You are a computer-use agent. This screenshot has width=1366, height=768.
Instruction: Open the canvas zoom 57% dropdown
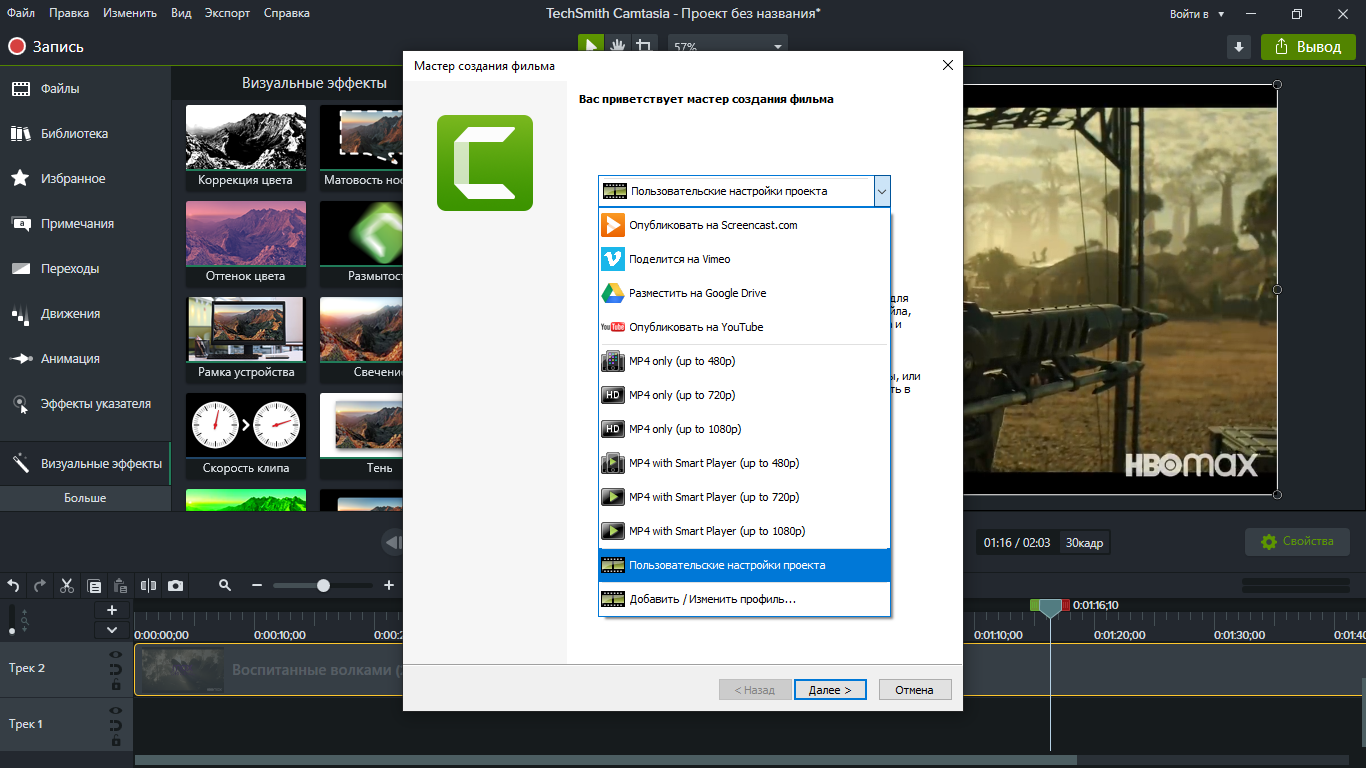[x=777, y=47]
